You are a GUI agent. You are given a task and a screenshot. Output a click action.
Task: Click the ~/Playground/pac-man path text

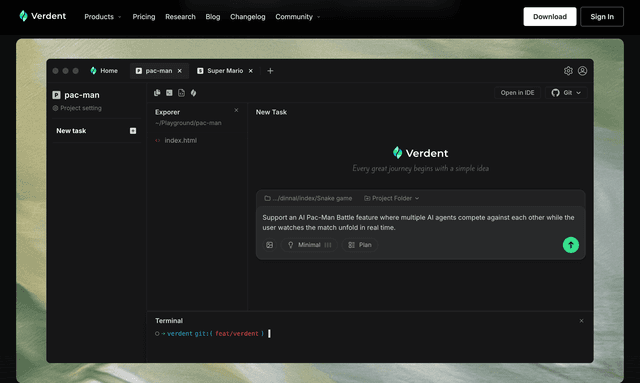click(x=188, y=123)
